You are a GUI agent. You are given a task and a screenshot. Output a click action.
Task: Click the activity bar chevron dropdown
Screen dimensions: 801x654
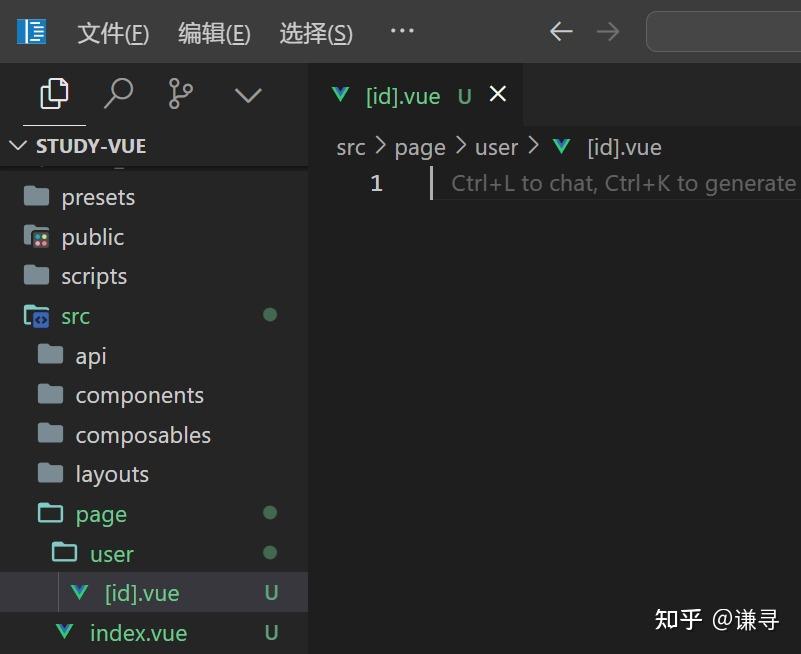click(x=247, y=94)
